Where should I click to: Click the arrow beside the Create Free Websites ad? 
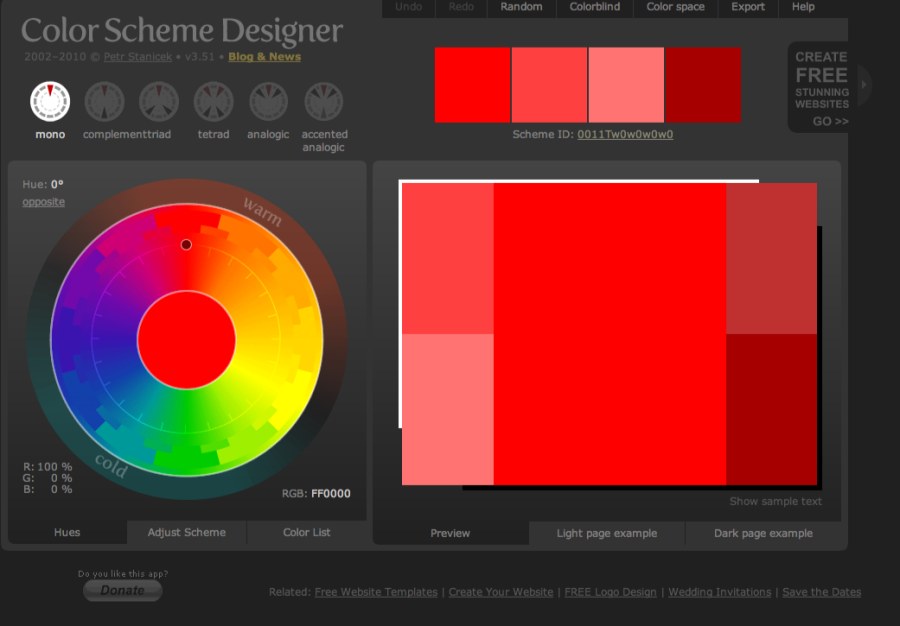864,84
